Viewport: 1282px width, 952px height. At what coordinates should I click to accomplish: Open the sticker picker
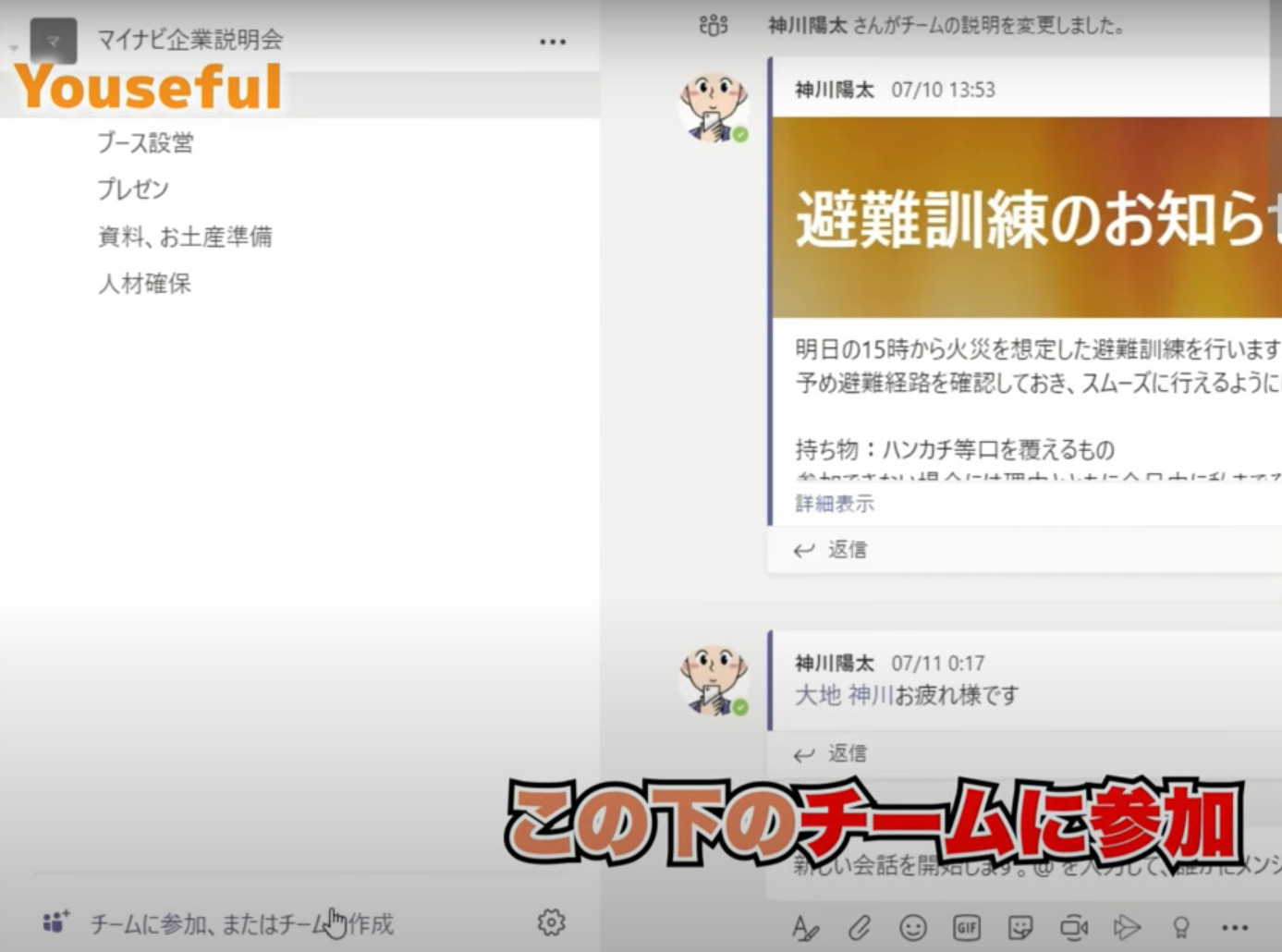pyautogui.click(x=1020, y=927)
